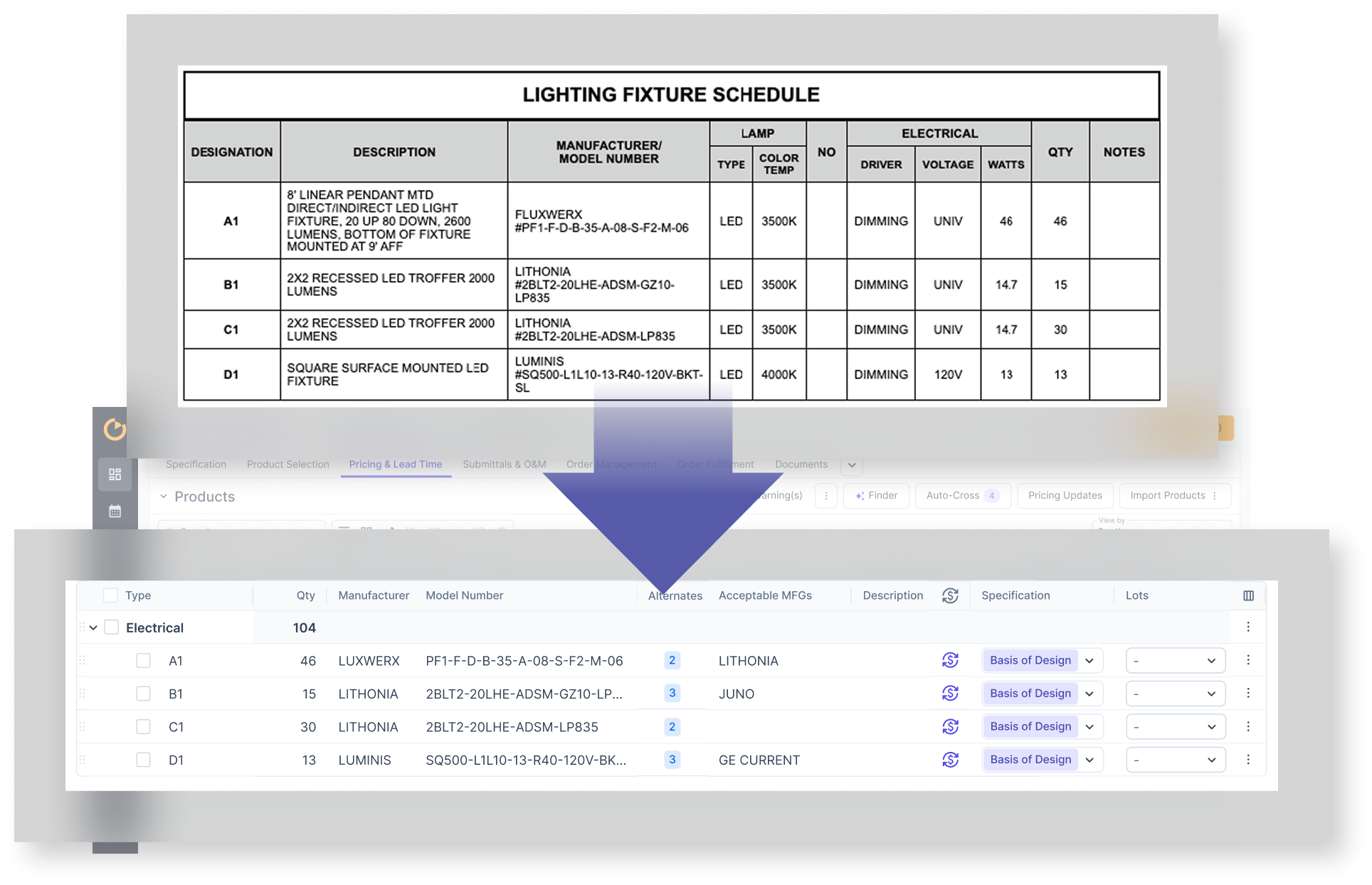Open B1 Basis of Design dropdown arrow
The height and width of the screenshot is (885, 1372).
pos(1089,693)
